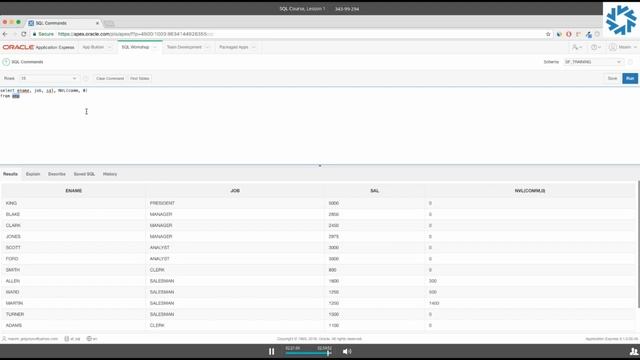Click the help icon beside Rows dropdown
Screen dimensions: 640x360
click(x=86, y=78)
